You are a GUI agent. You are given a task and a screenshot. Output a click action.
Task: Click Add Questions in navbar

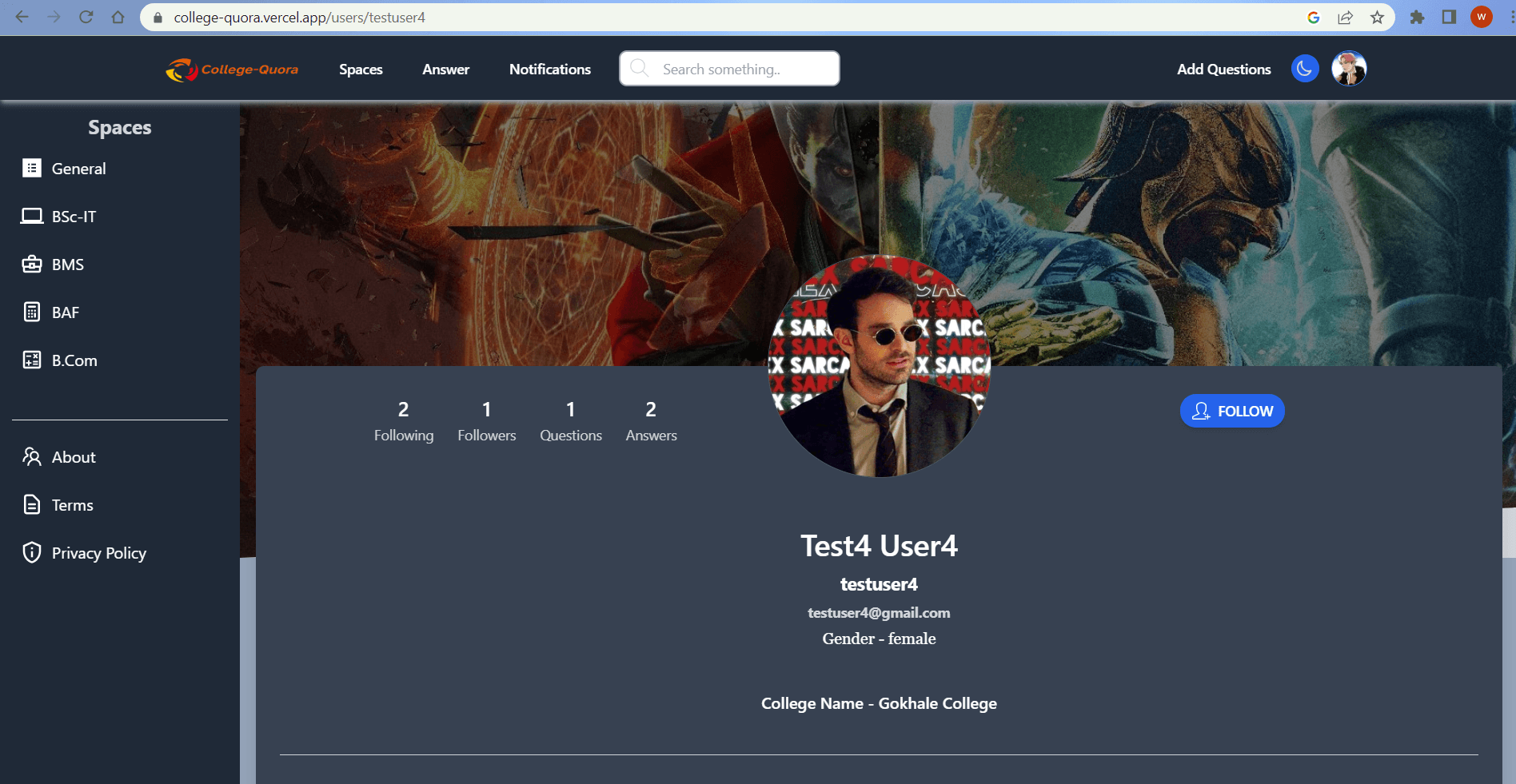pos(1223,70)
